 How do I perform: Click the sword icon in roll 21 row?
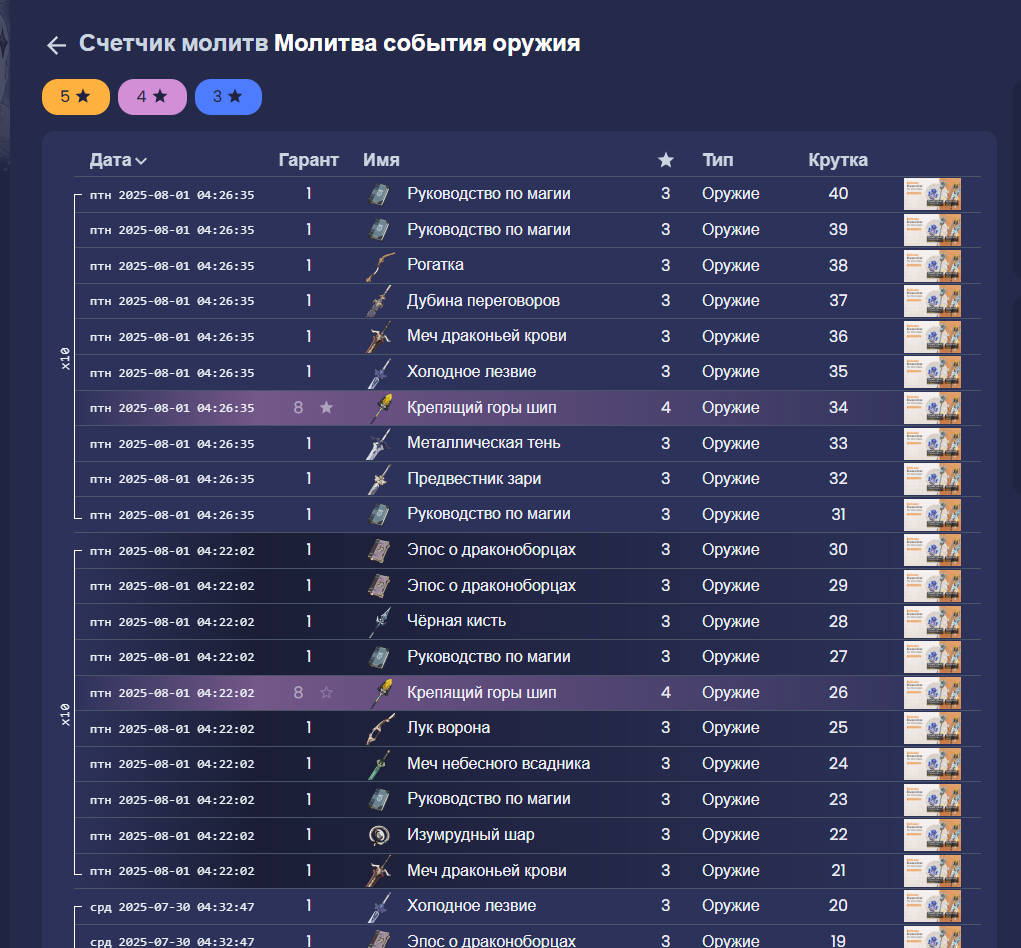[x=379, y=871]
